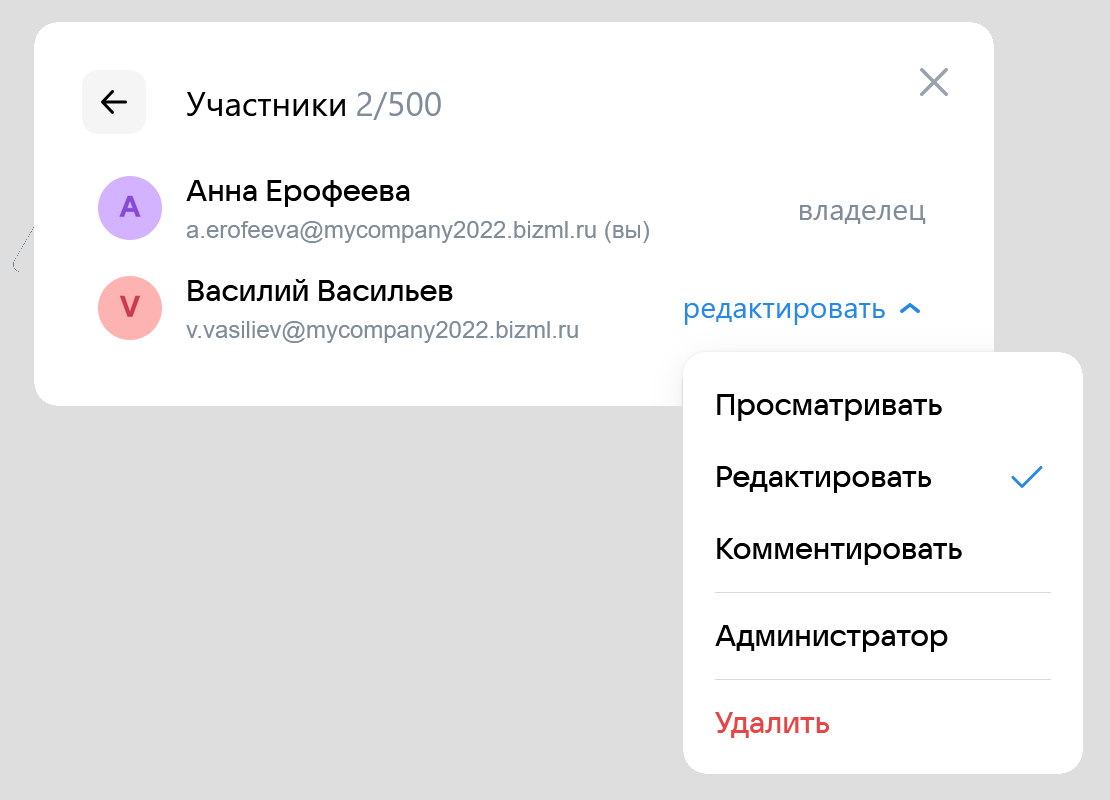1110x800 pixels.
Task: Click email v.vasiliev@mycompany2022.bizml.ru
Action: 383,331
